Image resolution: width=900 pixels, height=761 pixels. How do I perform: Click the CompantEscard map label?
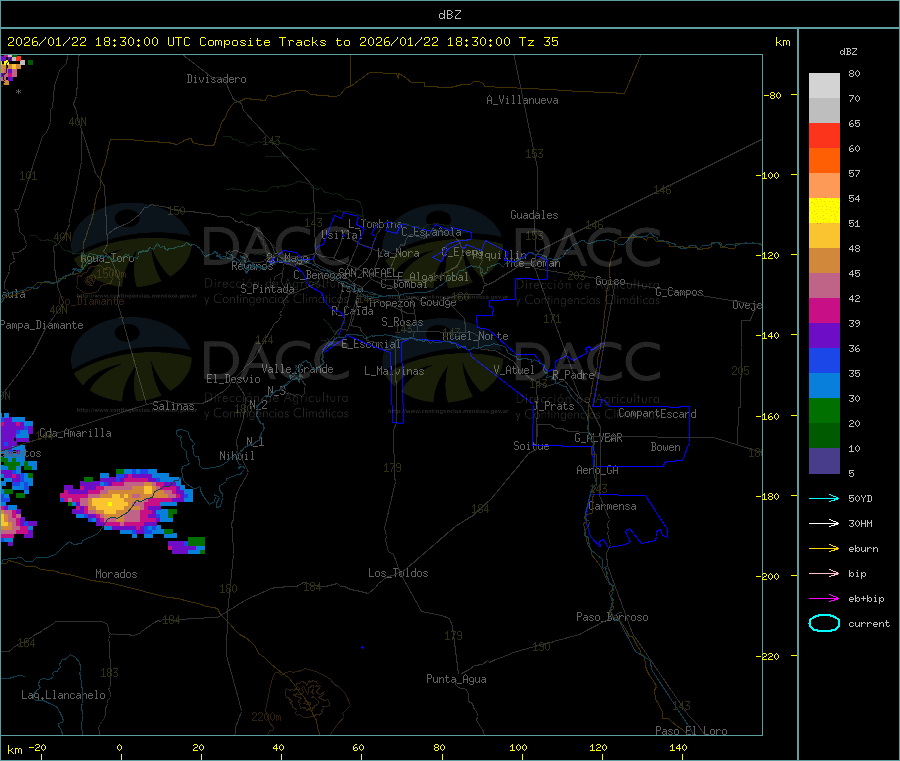click(x=657, y=414)
